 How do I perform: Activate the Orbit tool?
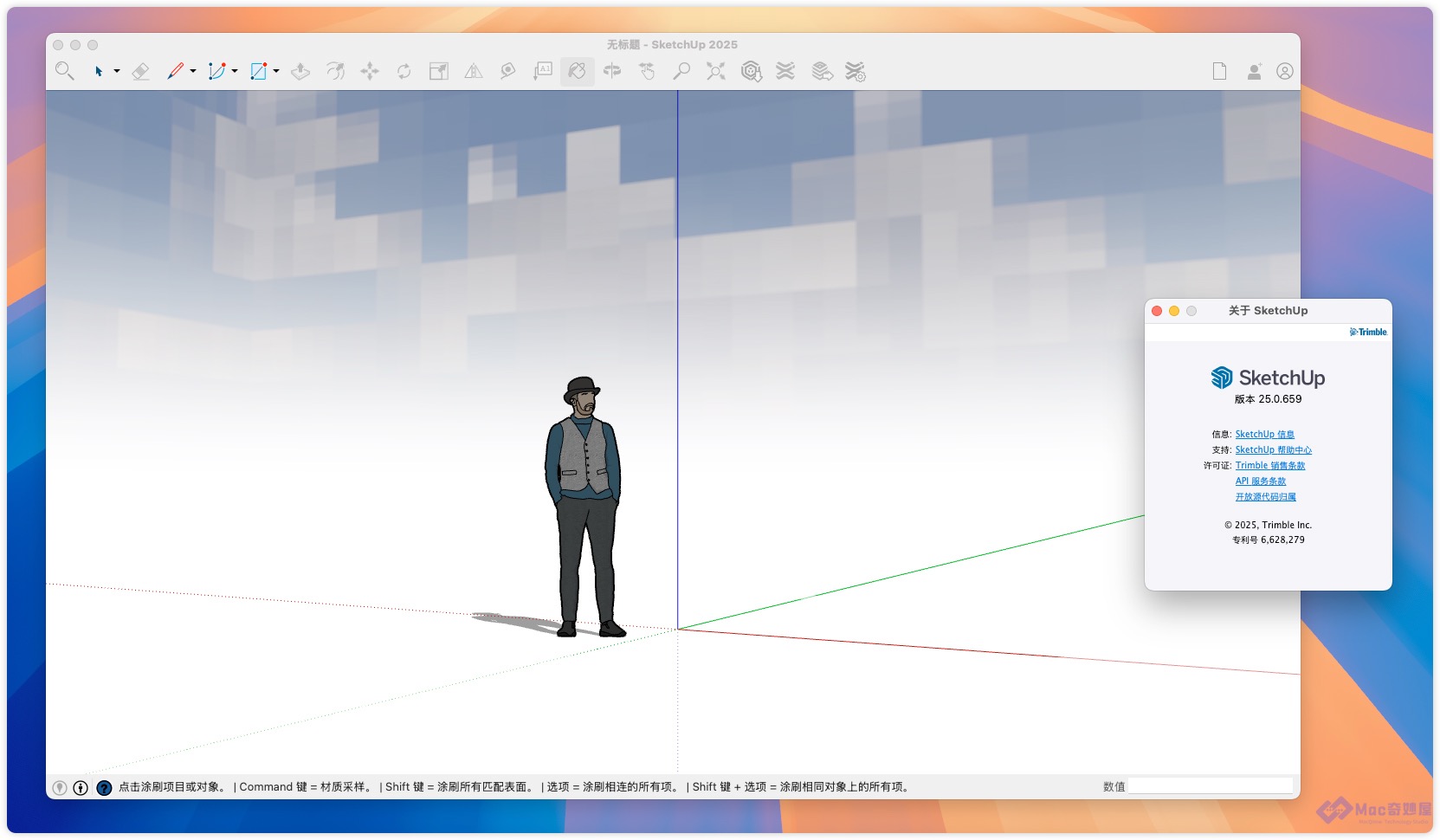point(612,71)
